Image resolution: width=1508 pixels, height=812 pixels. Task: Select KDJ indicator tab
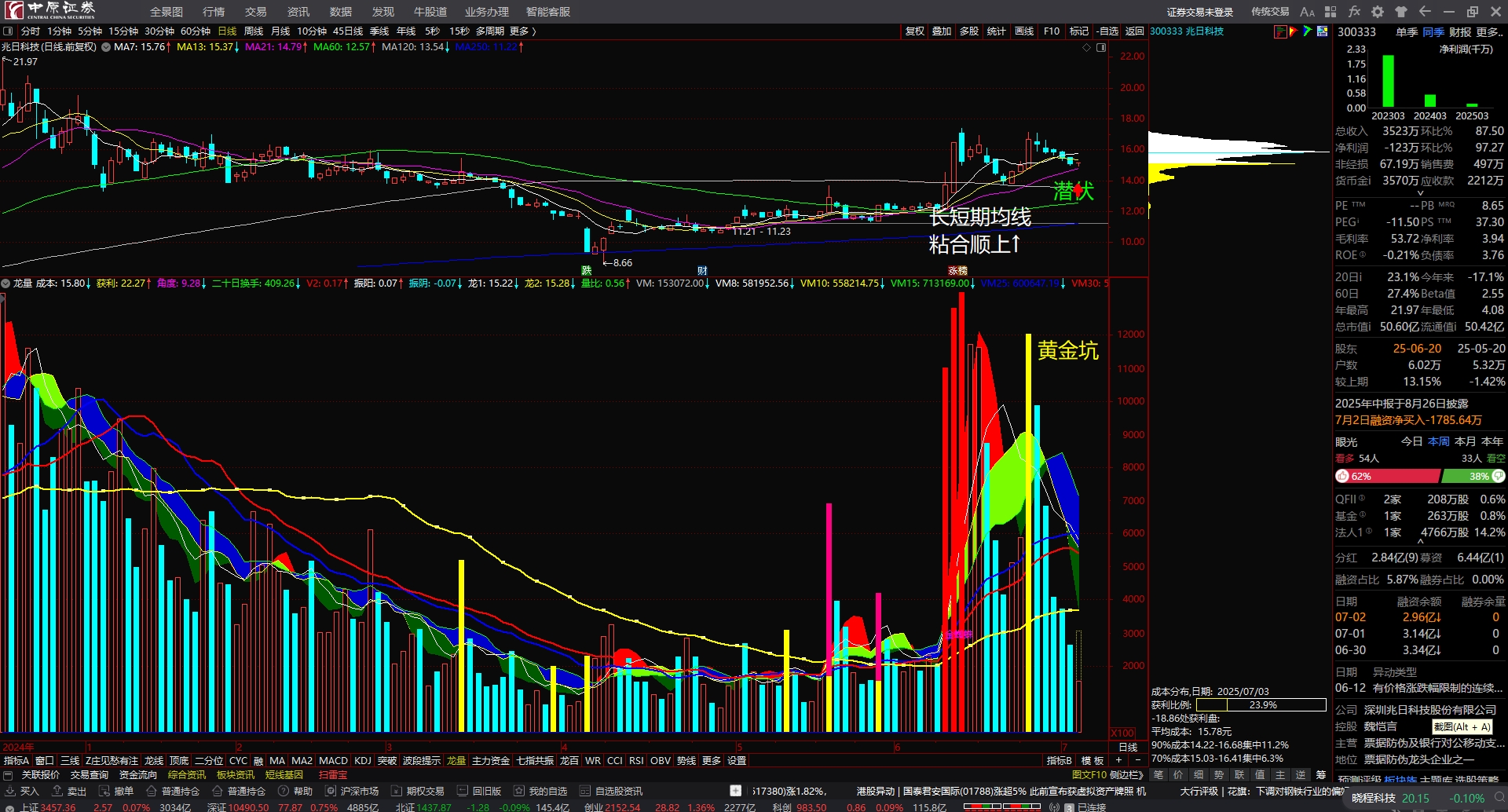point(363,760)
